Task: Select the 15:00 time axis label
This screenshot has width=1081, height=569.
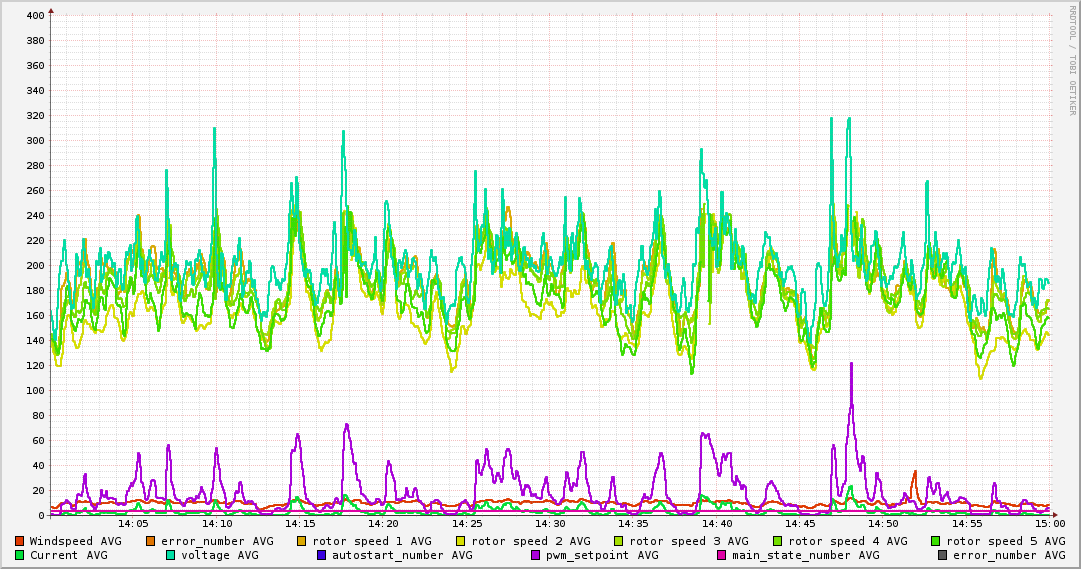Action: pos(1049,524)
